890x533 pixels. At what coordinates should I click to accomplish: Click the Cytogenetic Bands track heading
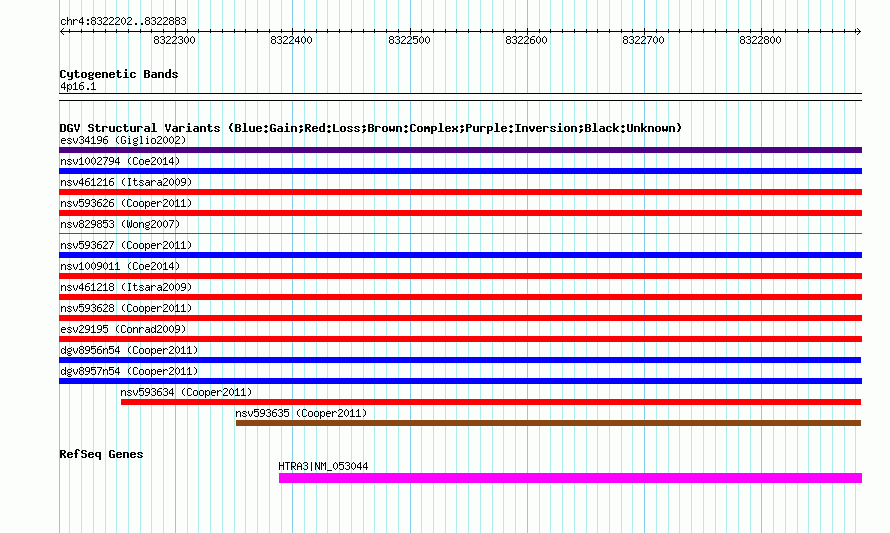(x=119, y=74)
